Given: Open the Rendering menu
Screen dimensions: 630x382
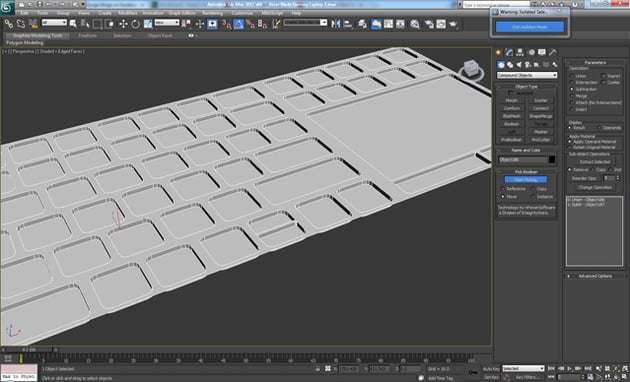Looking at the screenshot, I should (x=213, y=13).
